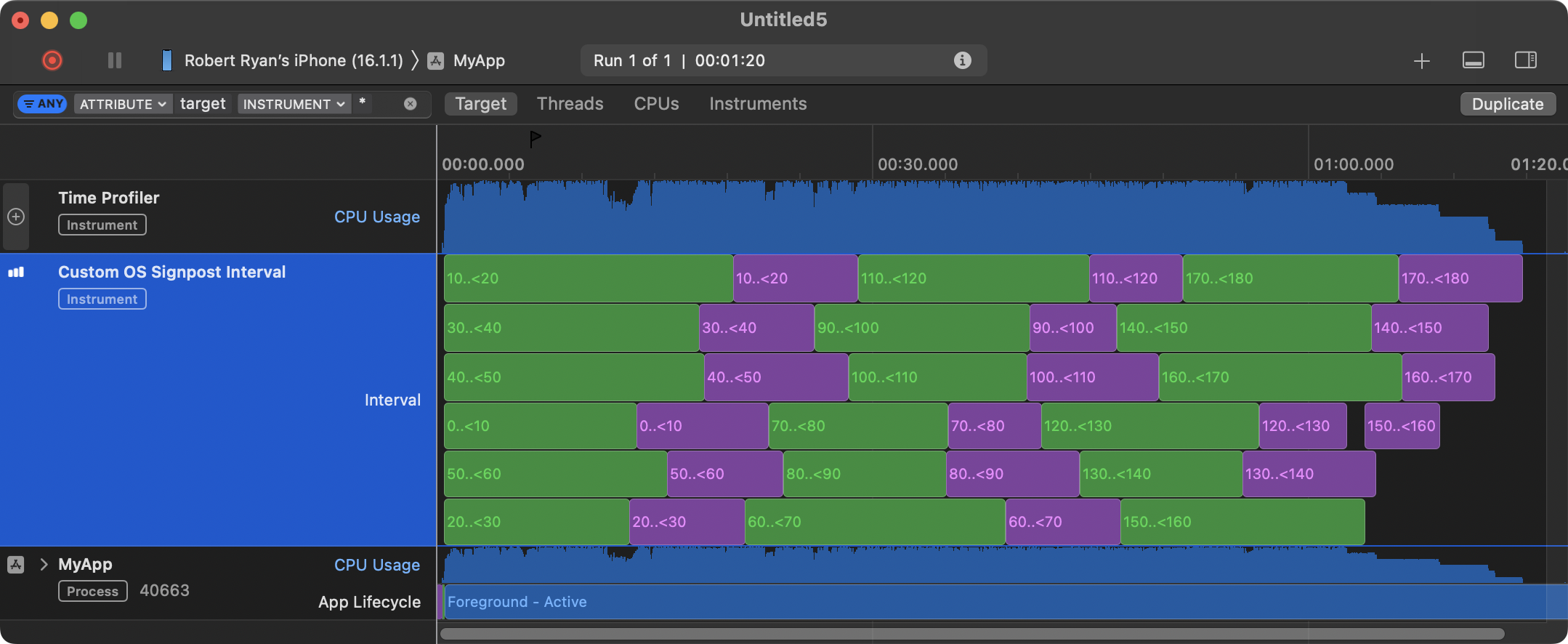Image resolution: width=1568 pixels, height=644 pixels.
Task: Click the Run 1 of 1 status display
Action: click(x=783, y=60)
